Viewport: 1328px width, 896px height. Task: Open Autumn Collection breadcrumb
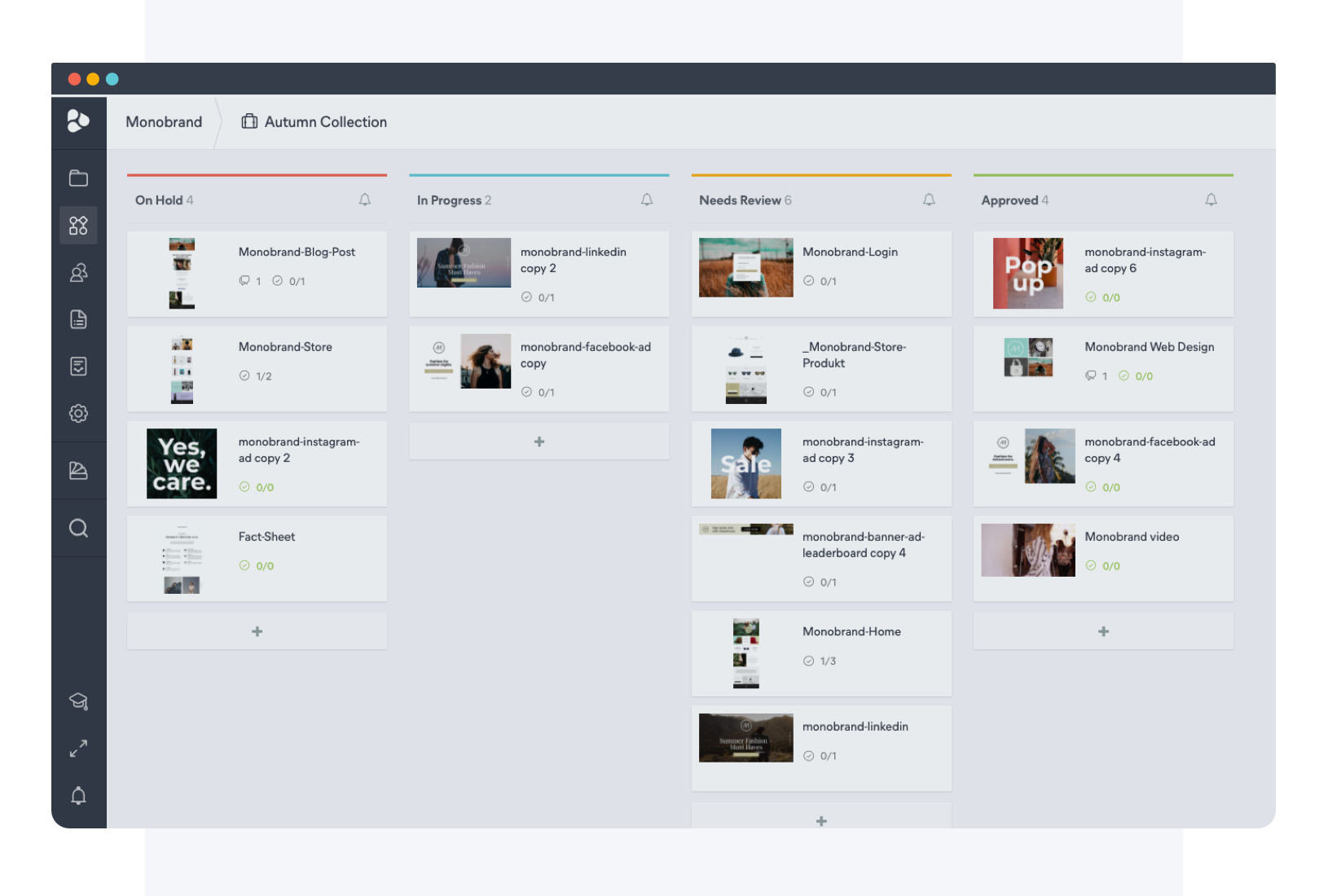[326, 121]
